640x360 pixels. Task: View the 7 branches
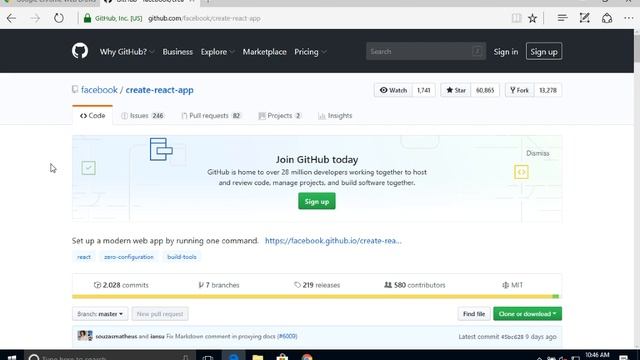coord(219,285)
